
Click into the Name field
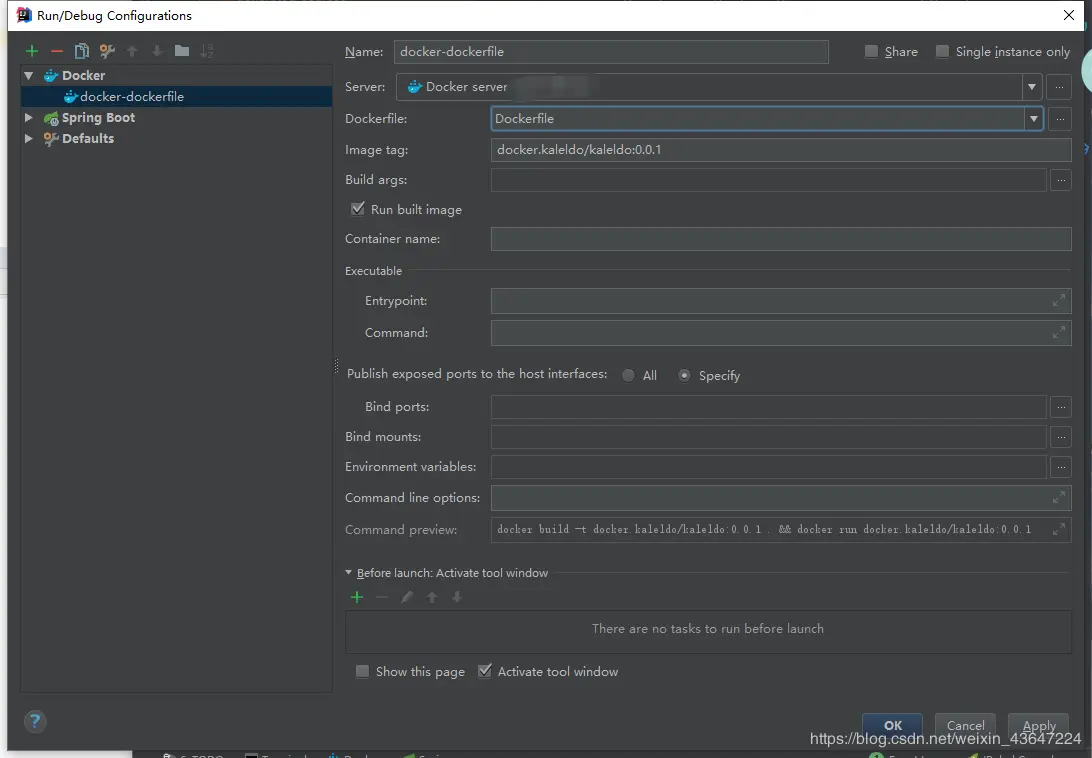(611, 52)
